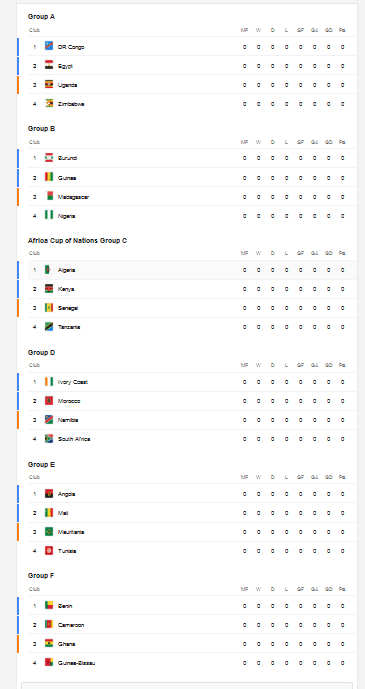Click the Kenya flag icon

pyautogui.click(x=49, y=289)
